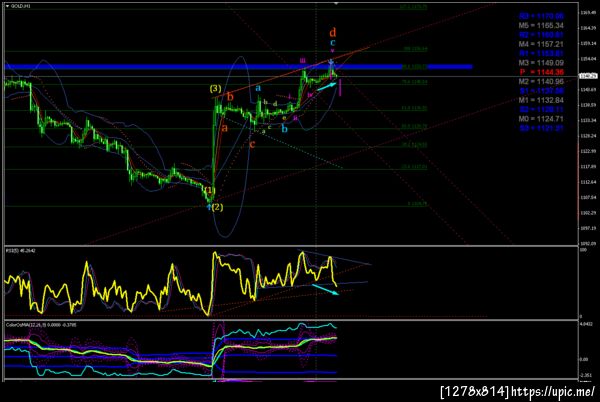
Task: Select the yellow (3) wave label
Action: 215,89
